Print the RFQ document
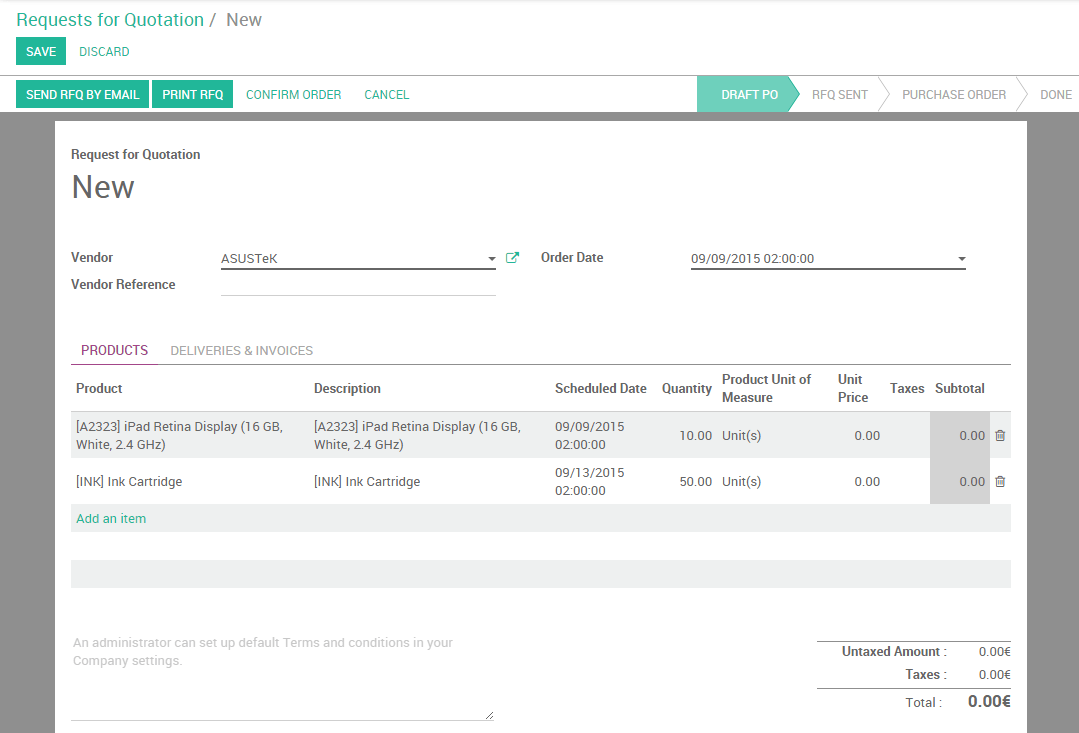The width and height of the screenshot is (1079, 733). pyautogui.click(x=192, y=94)
